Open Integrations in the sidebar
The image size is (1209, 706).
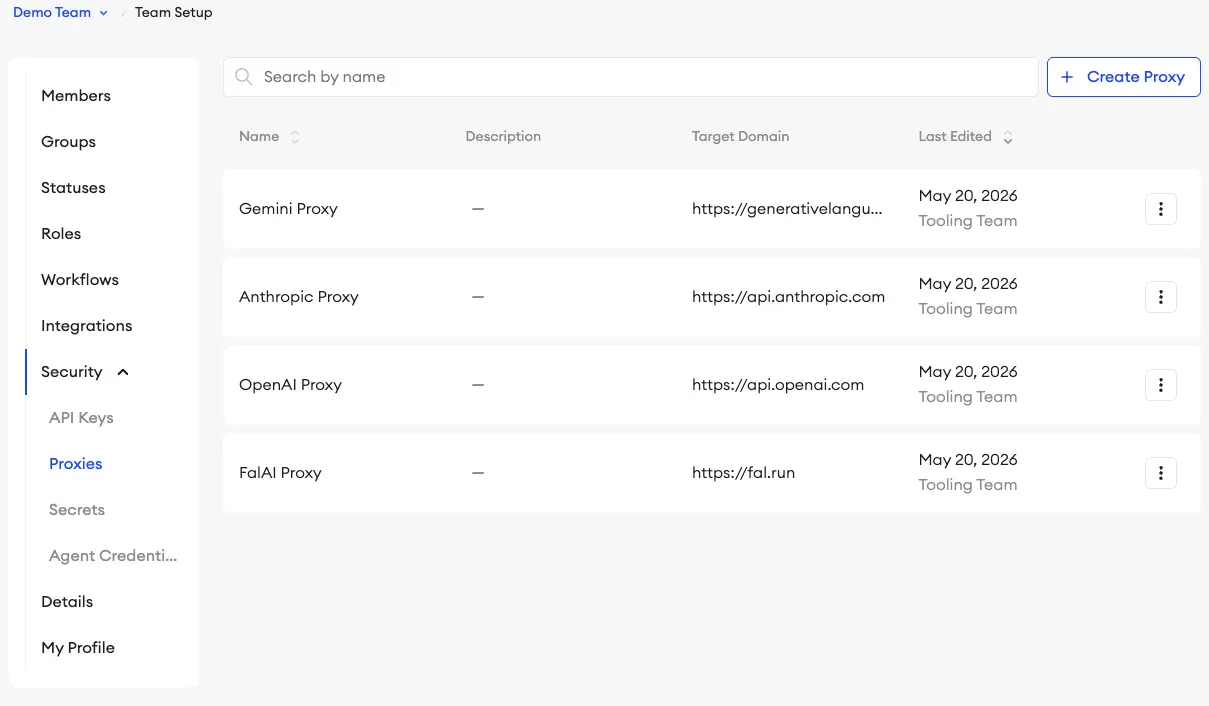86,326
